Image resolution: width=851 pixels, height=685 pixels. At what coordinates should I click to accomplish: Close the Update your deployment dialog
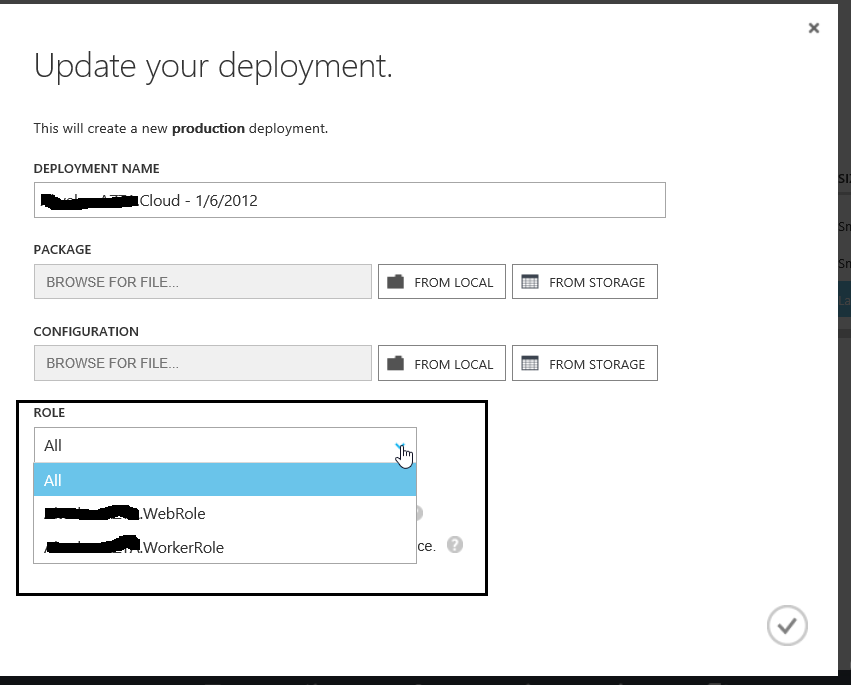[x=814, y=28]
